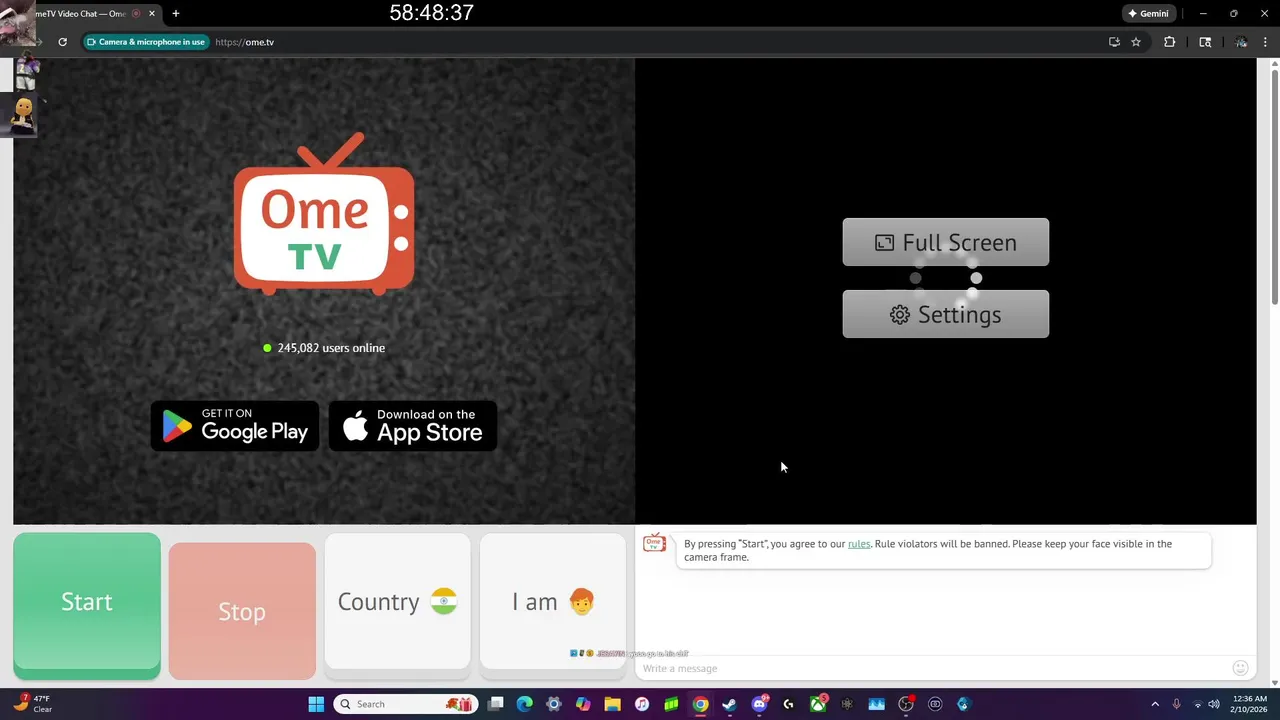1280x720 pixels.
Task: Show hidden system tray icons
Action: click(x=1155, y=704)
